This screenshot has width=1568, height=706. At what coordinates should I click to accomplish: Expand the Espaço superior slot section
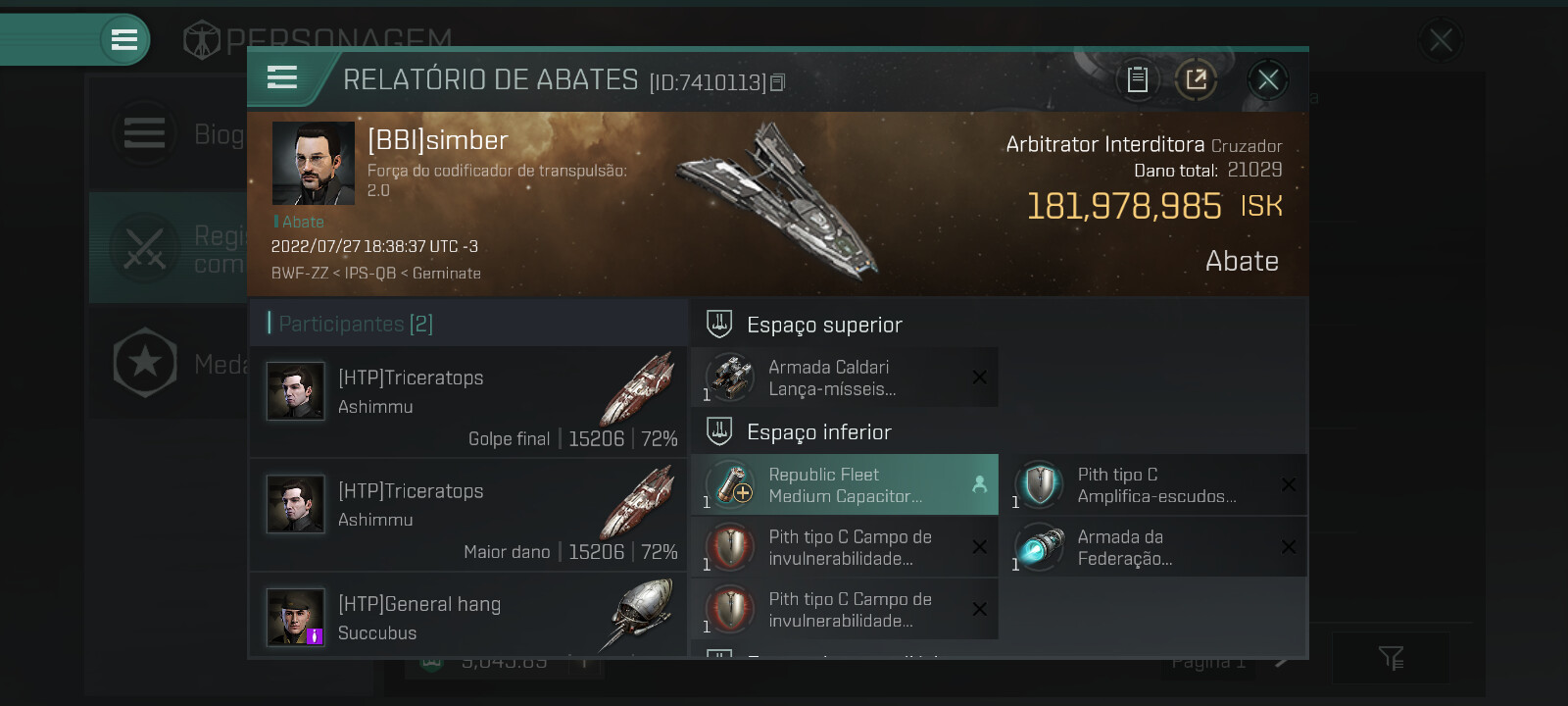[x=1000, y=324]
